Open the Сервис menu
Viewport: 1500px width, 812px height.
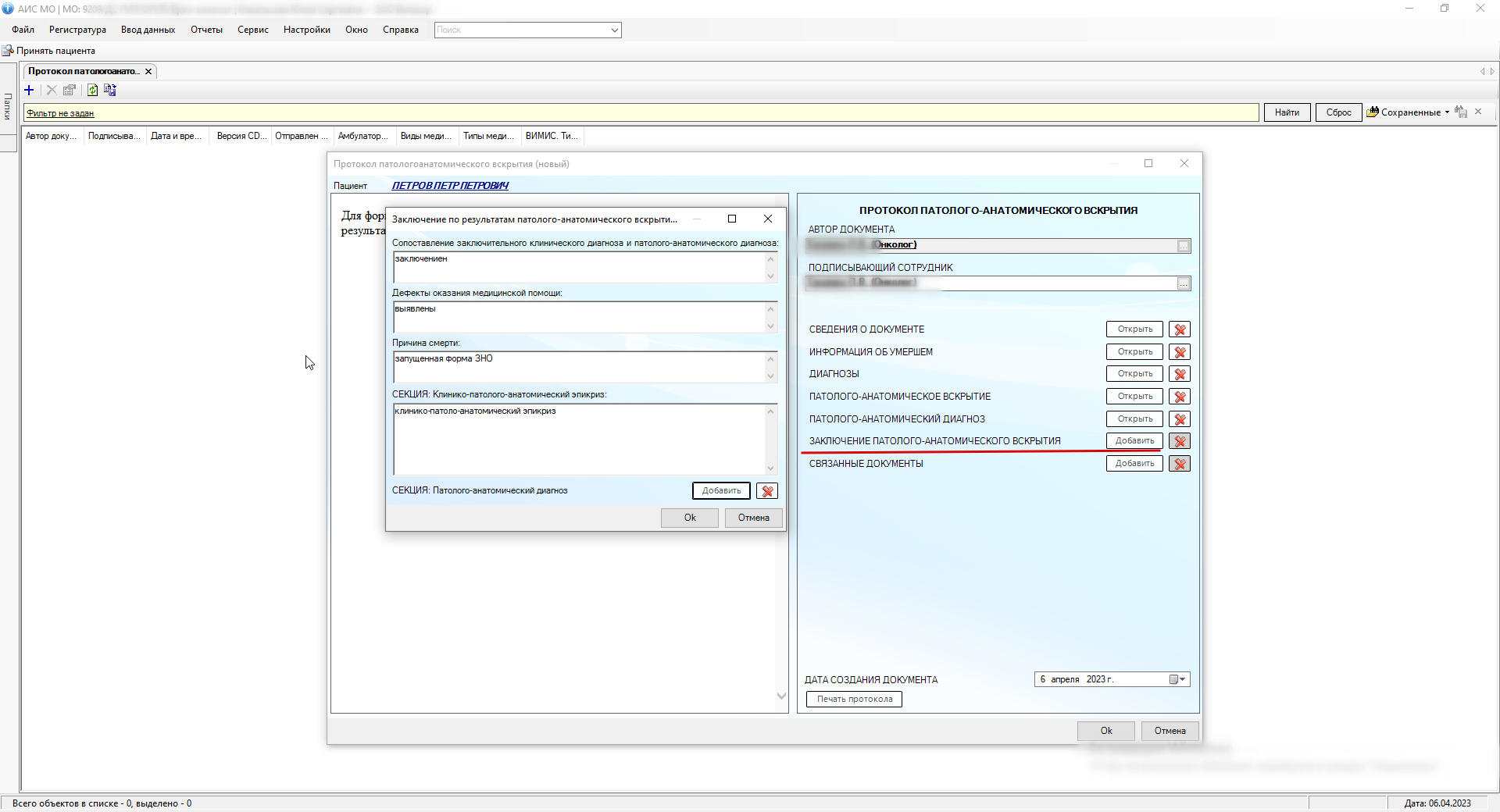(252, 30)
